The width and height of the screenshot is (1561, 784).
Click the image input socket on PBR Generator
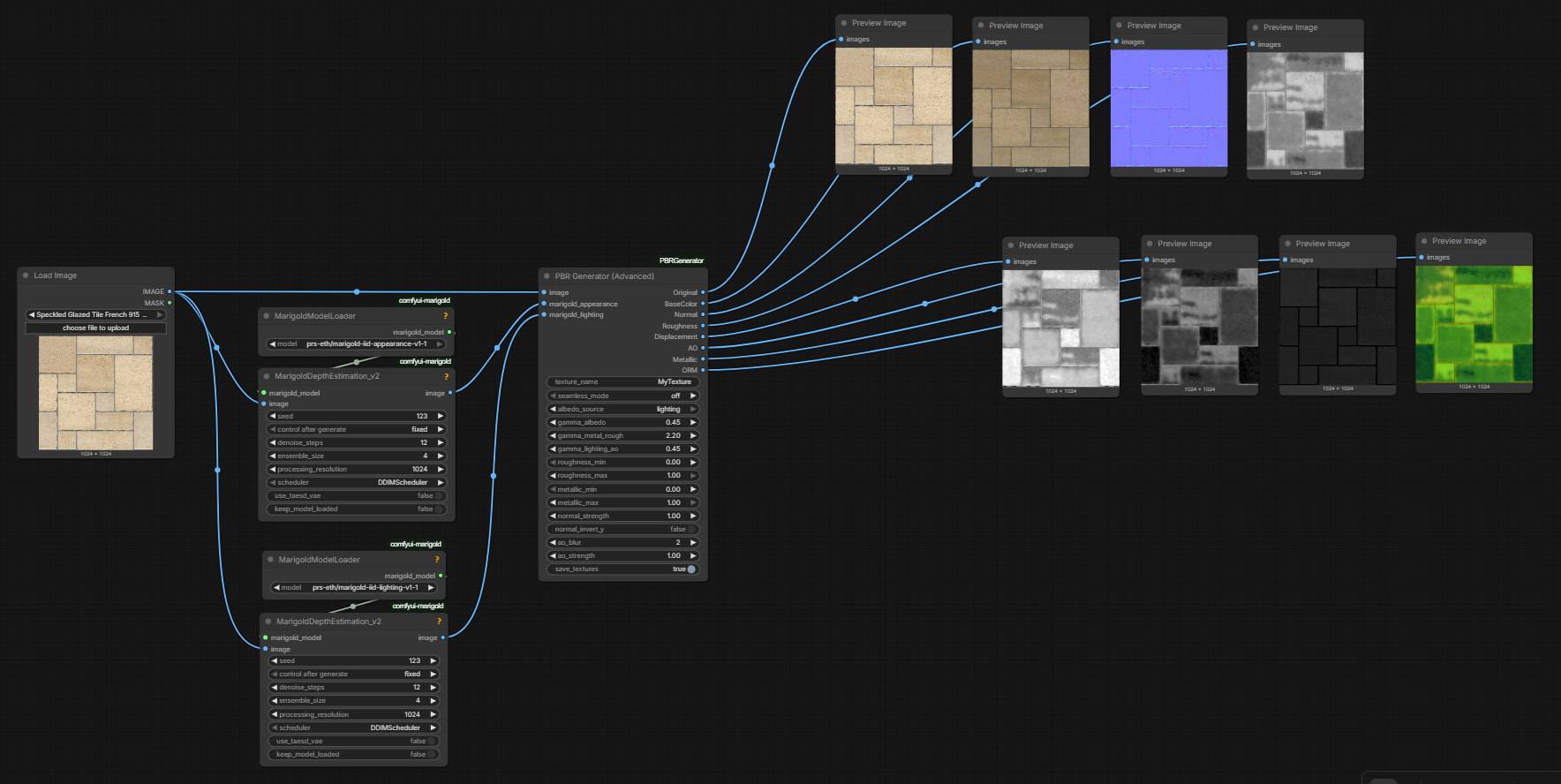[544, 292]
